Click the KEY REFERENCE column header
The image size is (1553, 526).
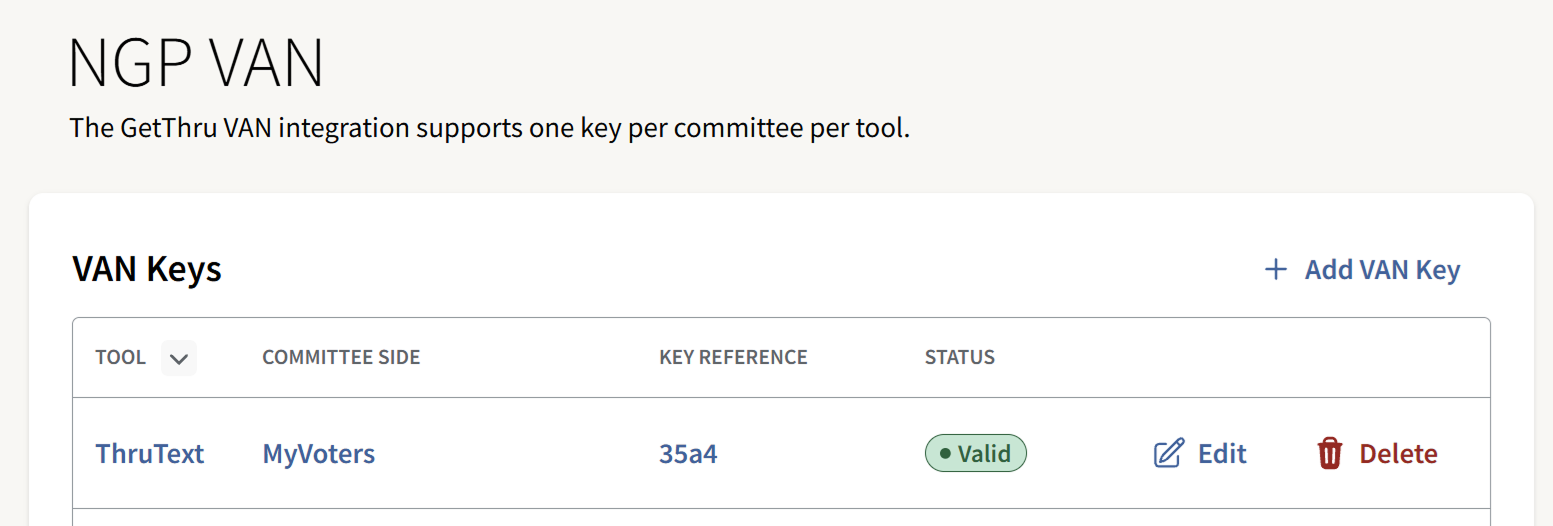[x=733, y=358]
